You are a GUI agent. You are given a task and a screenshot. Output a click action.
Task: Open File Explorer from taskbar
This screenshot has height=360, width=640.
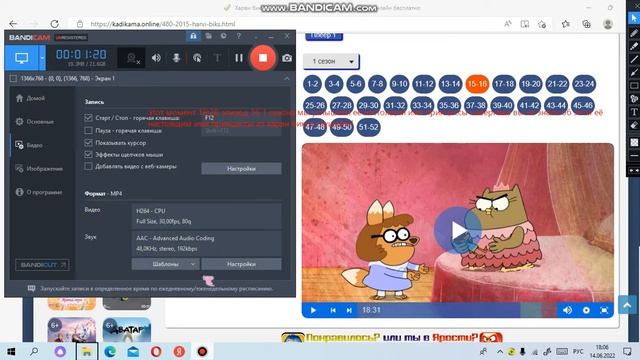tap(87, 351)
